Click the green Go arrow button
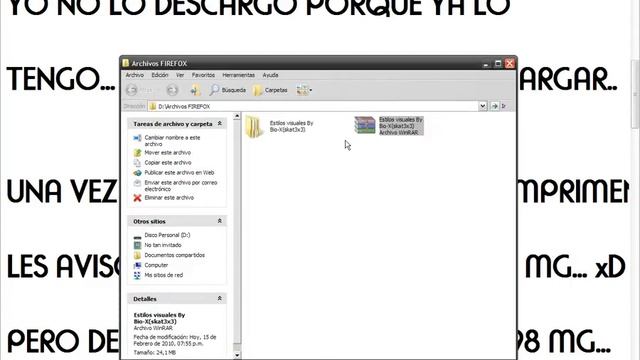640x360 pixels. 494,106
